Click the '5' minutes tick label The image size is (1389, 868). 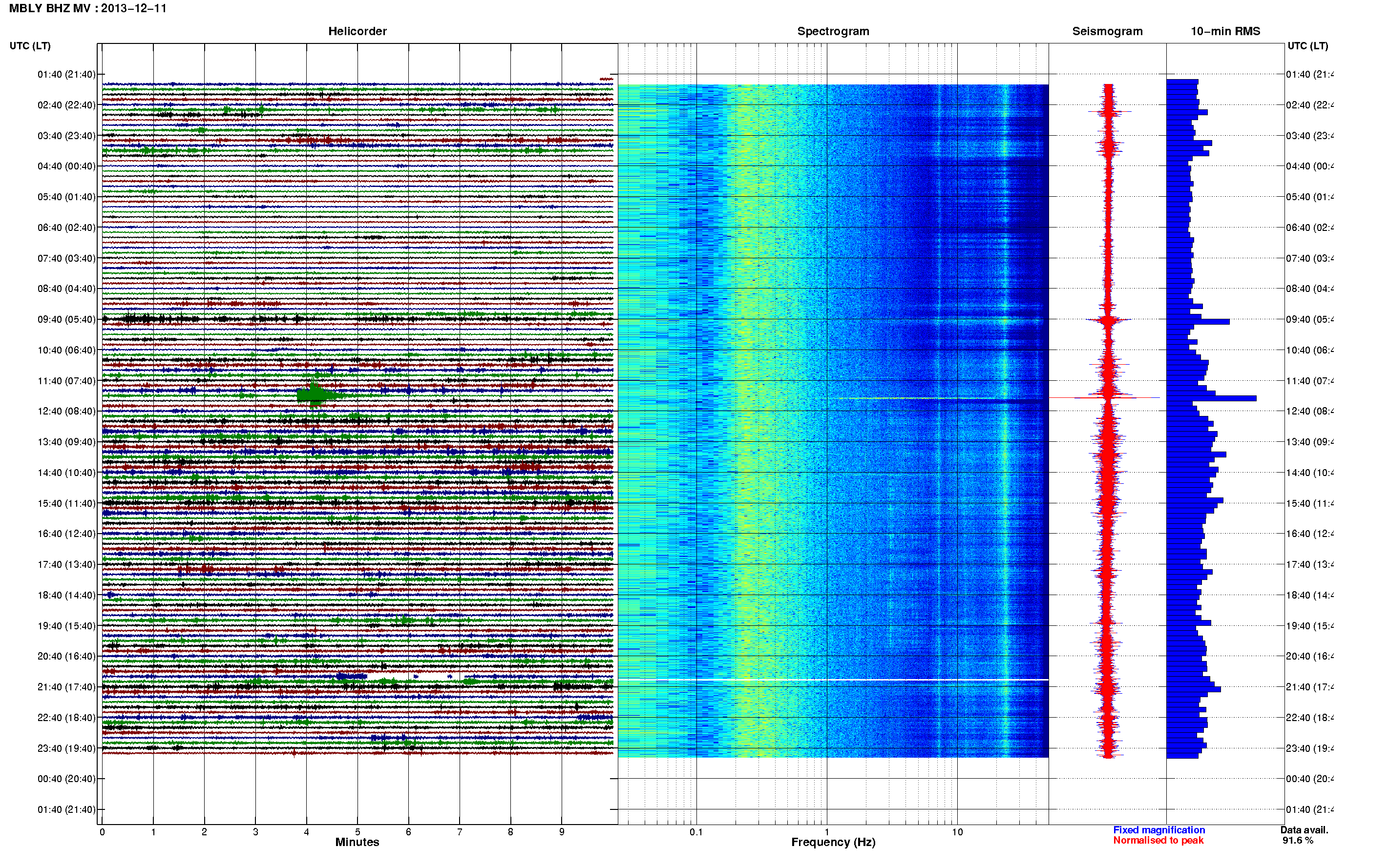[357, 832]
